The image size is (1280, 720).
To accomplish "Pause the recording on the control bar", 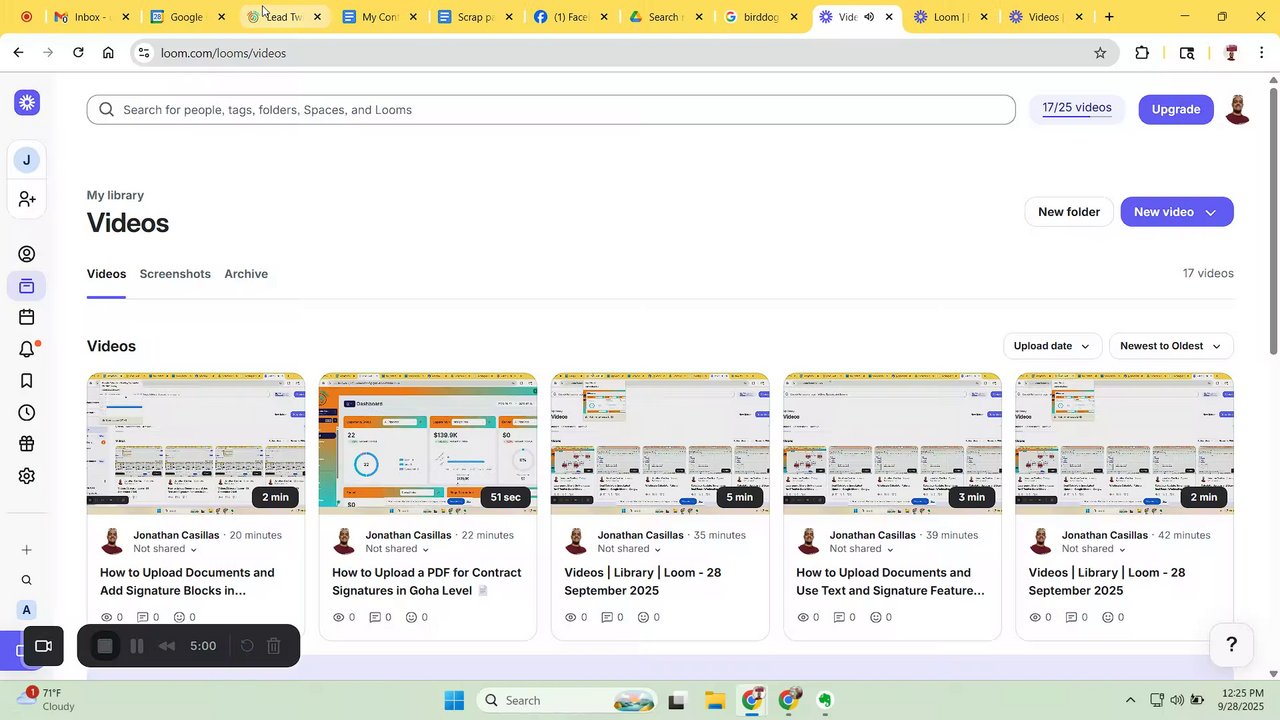I will coord(138,646).
